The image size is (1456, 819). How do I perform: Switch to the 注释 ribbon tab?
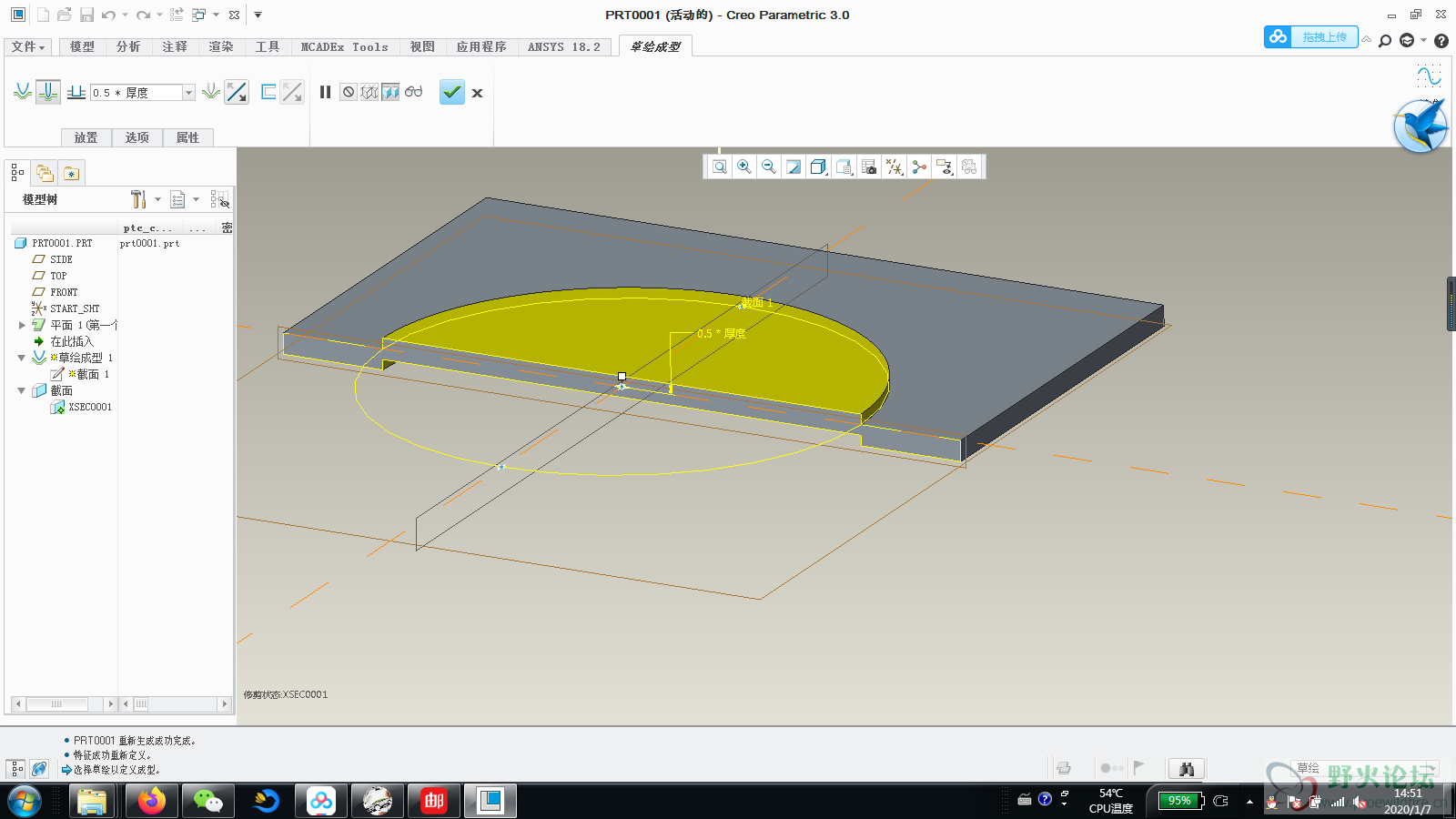point(175,46)
